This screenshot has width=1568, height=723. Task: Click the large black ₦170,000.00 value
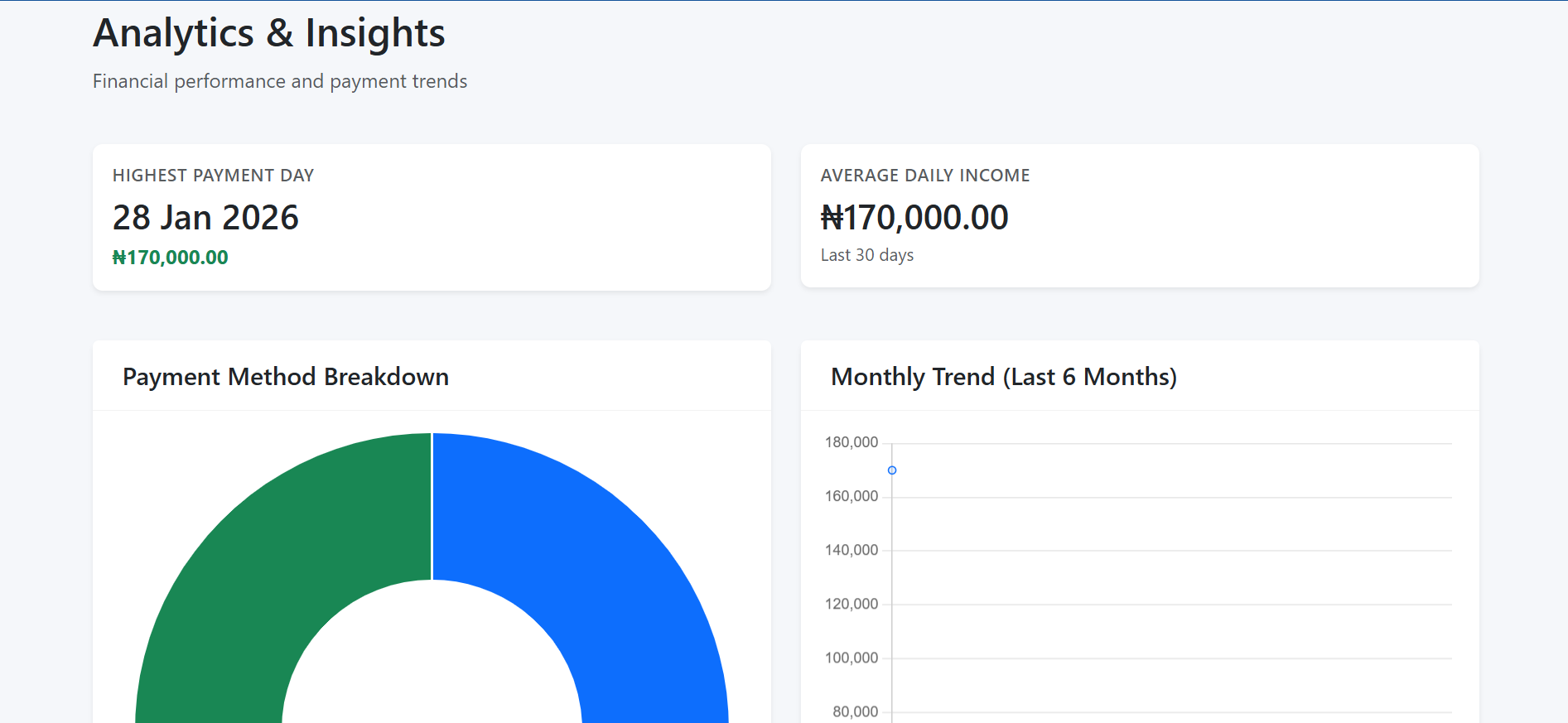pyautogui.click(x=914, y=218)
